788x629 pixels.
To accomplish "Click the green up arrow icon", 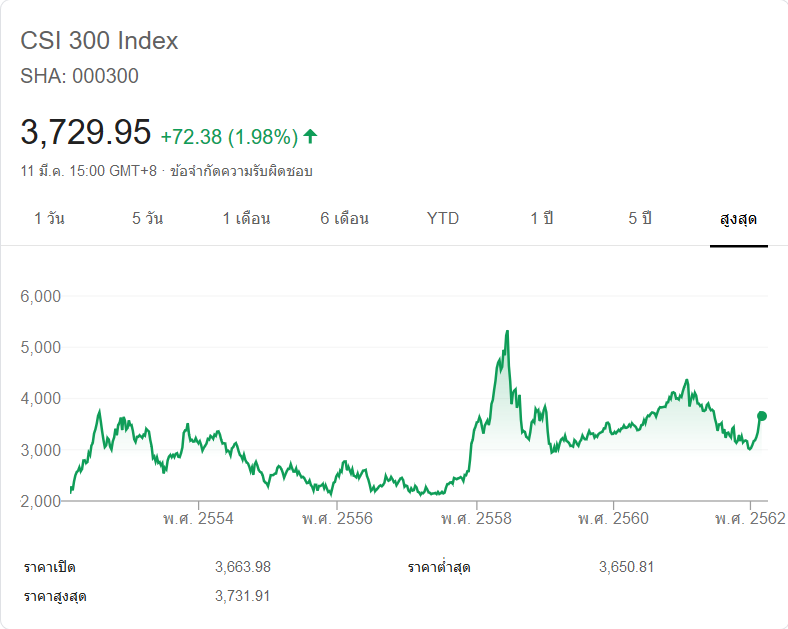I will click(x=310, y=135).
